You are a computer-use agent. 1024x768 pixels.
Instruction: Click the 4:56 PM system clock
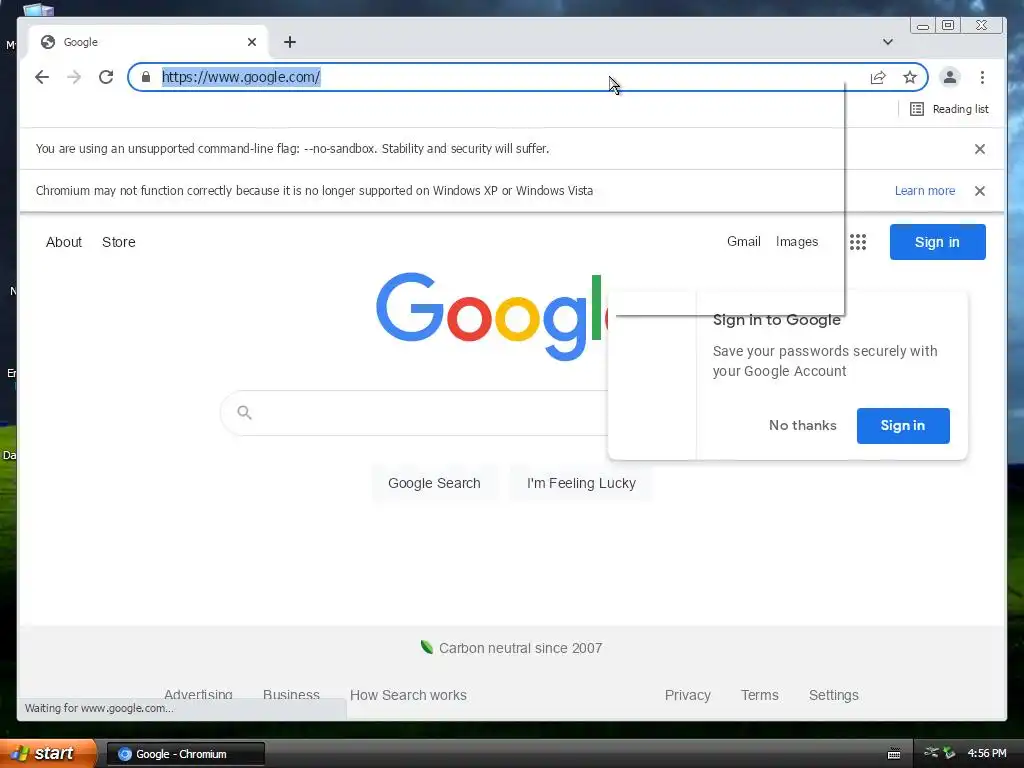pyautogui.click(x=987, y=754)
